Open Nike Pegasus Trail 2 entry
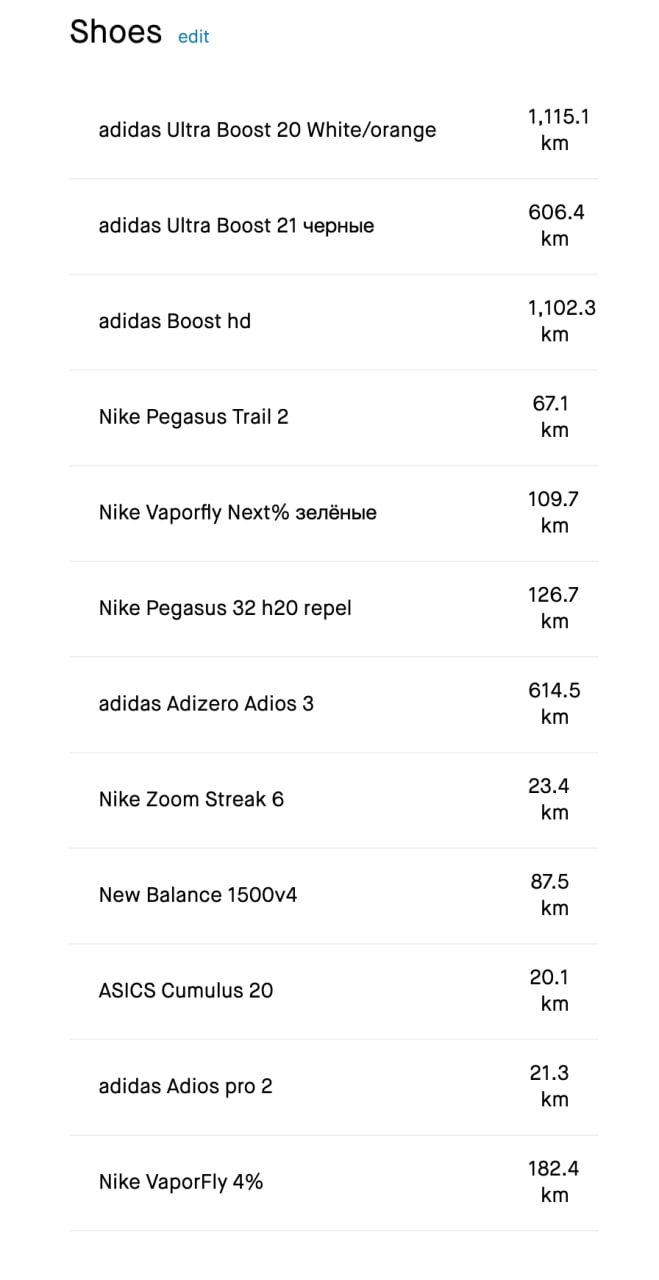Image resolution: width=659 pixels, height=1280 pixels. pyautogui.click(x=193, y=417)
